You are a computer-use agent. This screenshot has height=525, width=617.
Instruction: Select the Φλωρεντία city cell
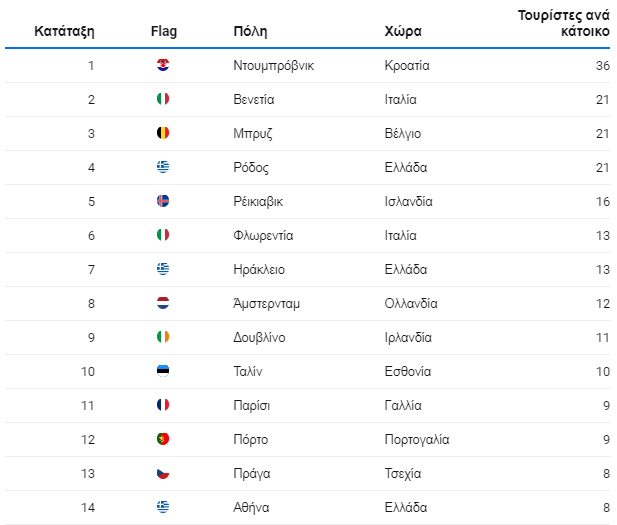[x=263, y=235]
